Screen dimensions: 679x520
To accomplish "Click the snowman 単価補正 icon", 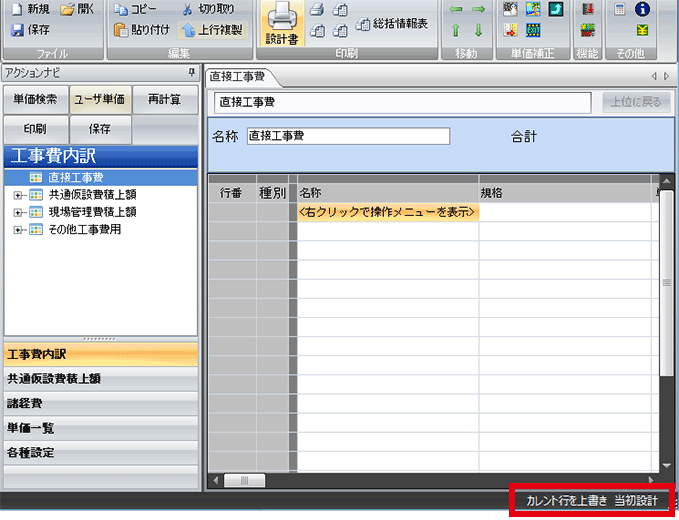I will tap(511, 9).
